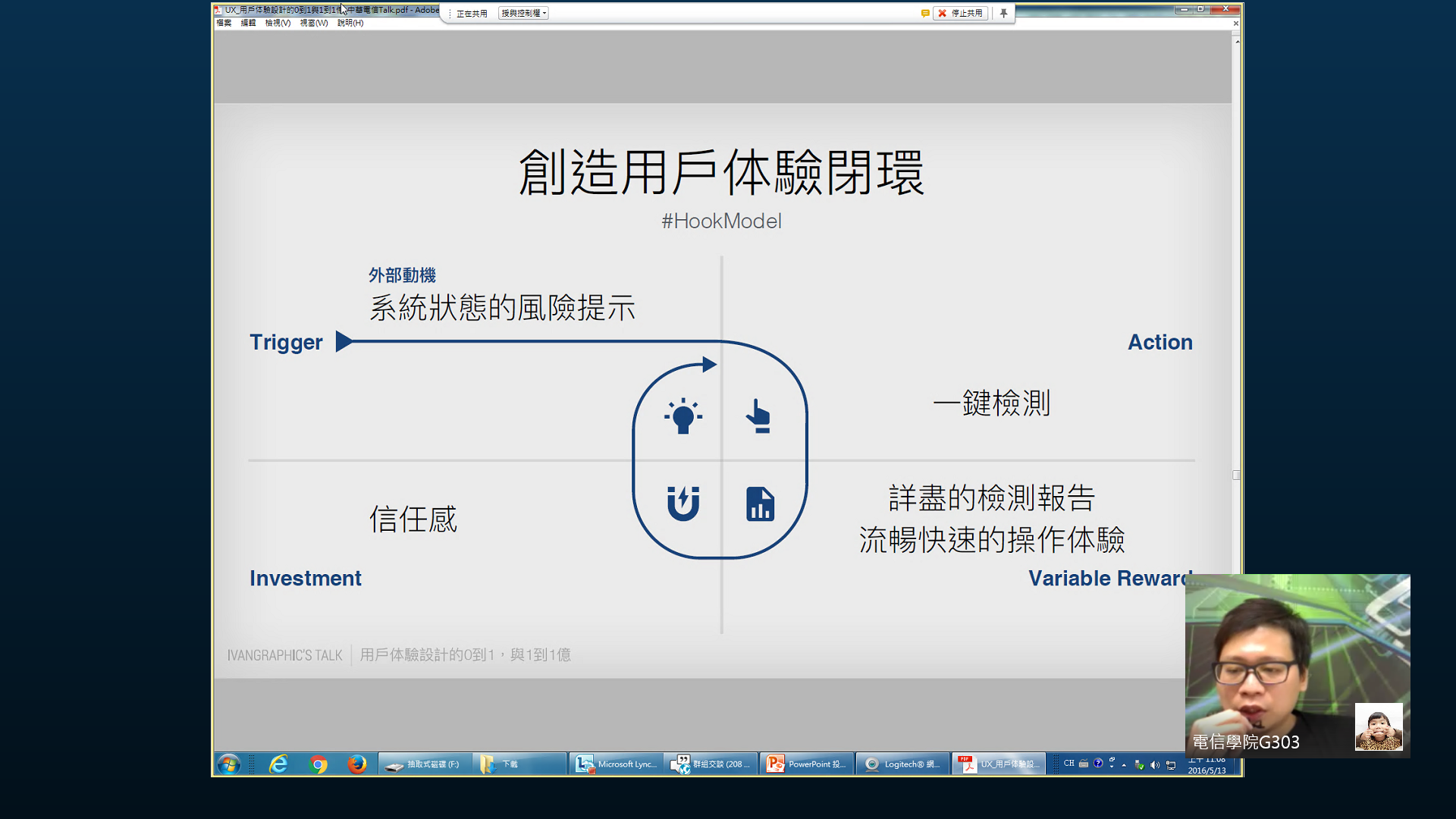Open the 說明(H) menu

pos(350,23)
